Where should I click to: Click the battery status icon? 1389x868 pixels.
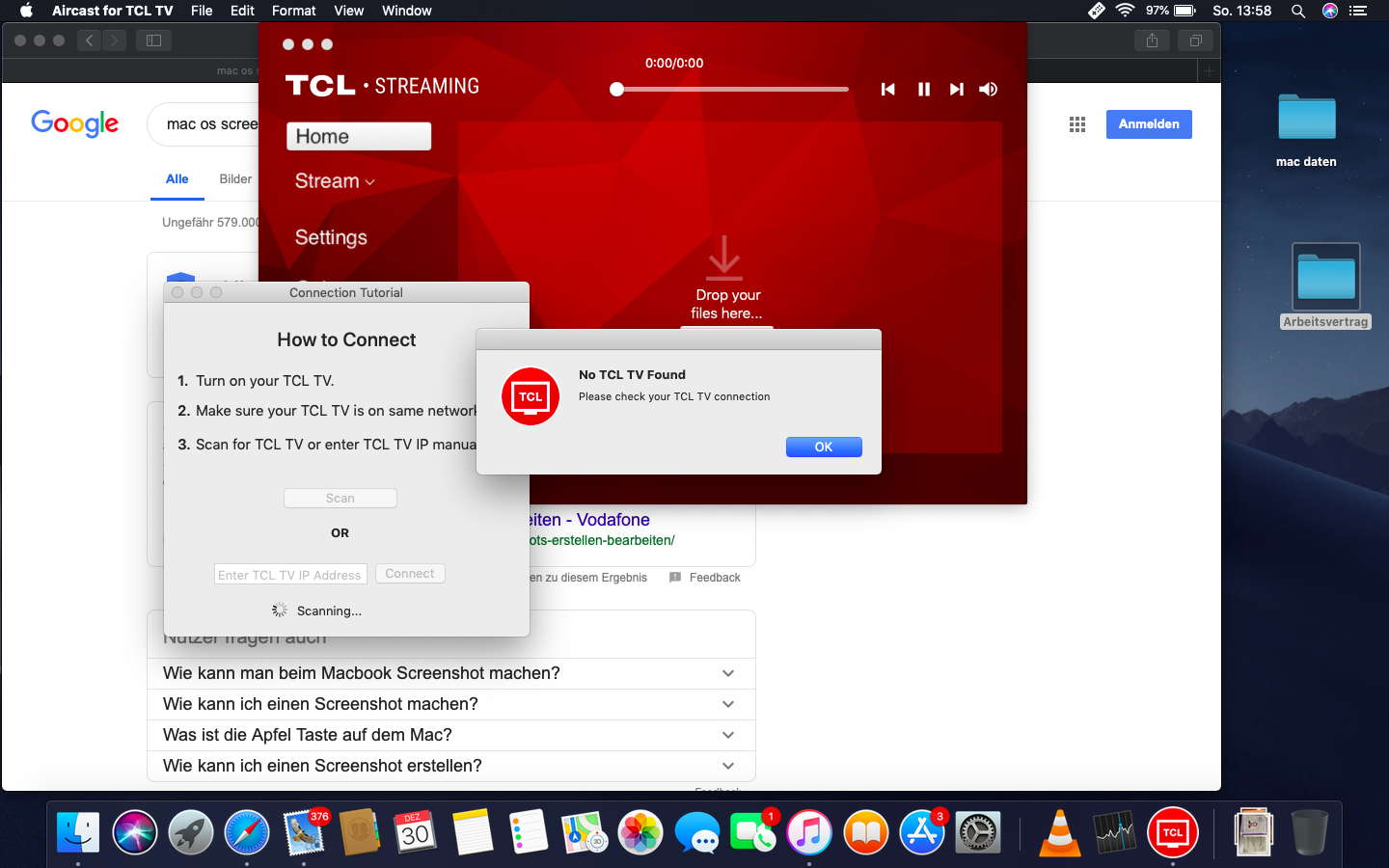pos(1185,11)
